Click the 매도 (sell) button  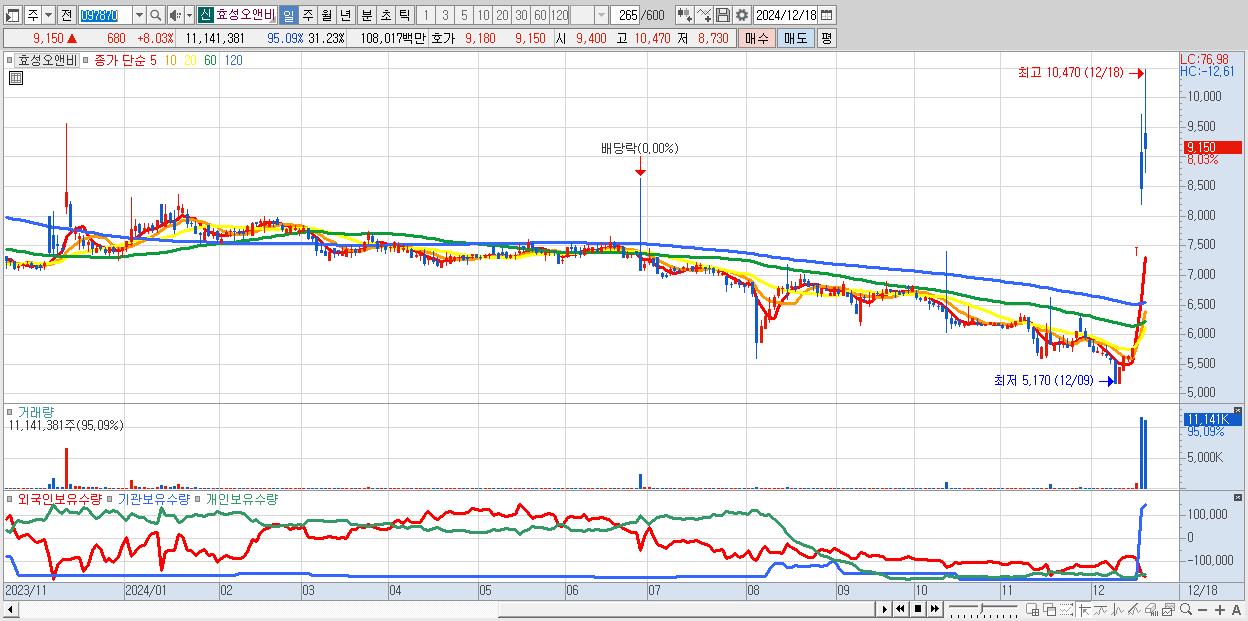tap(796, 38)
